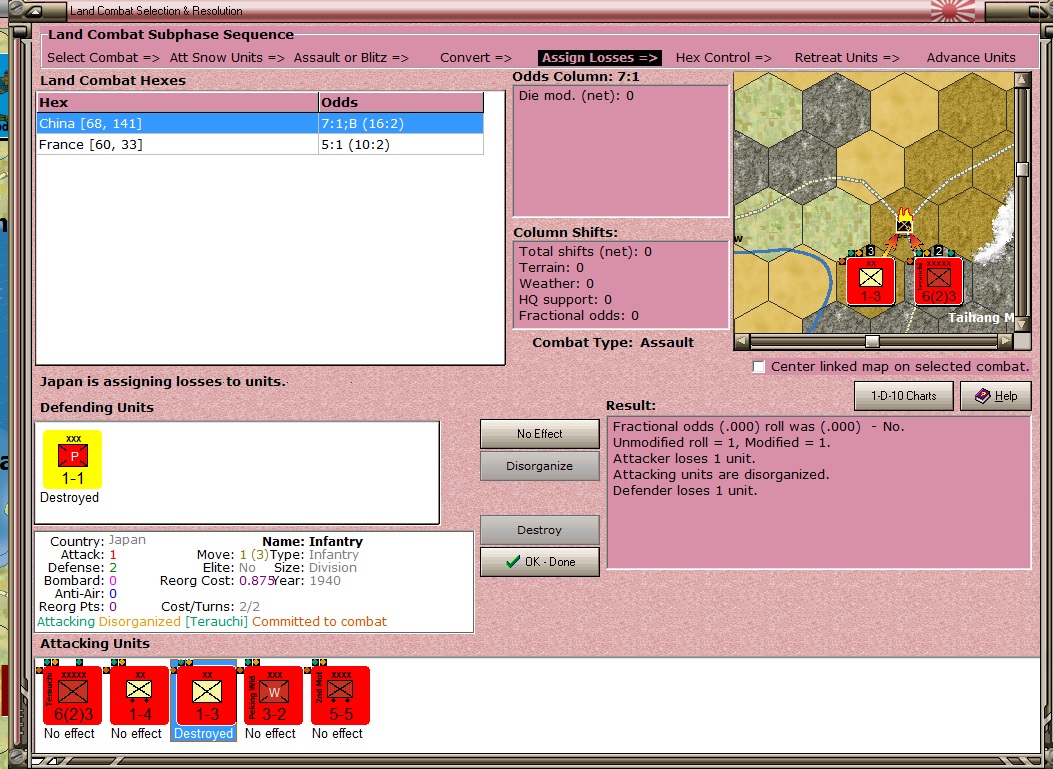Click the map vertical scrollbar thumb
The image size is (1053, 769).
[x=1022, y=169]
